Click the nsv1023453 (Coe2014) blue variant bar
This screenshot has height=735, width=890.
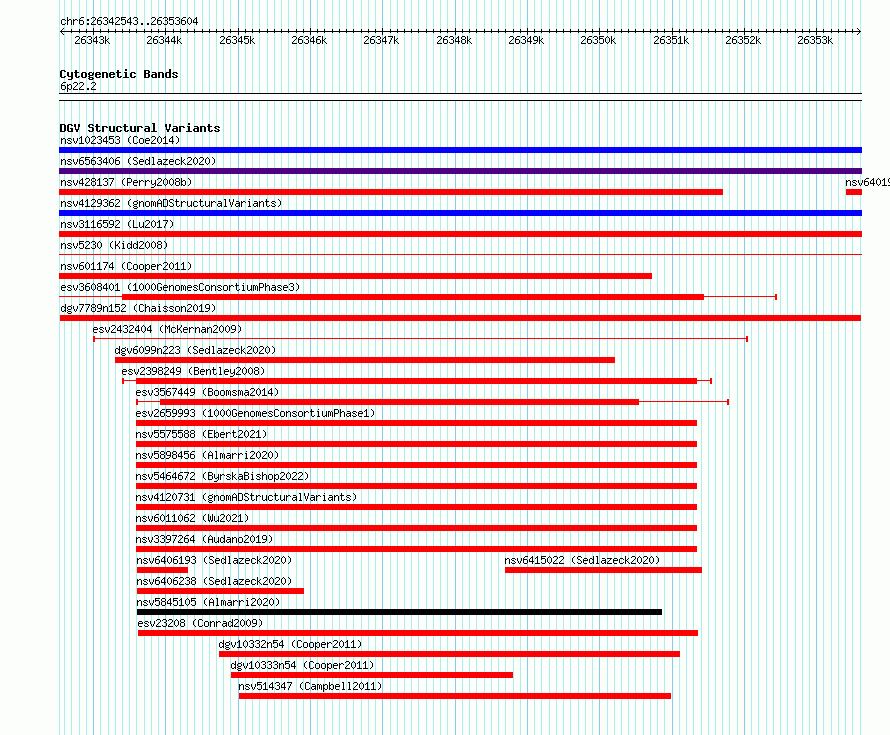(x=460, y=150)
